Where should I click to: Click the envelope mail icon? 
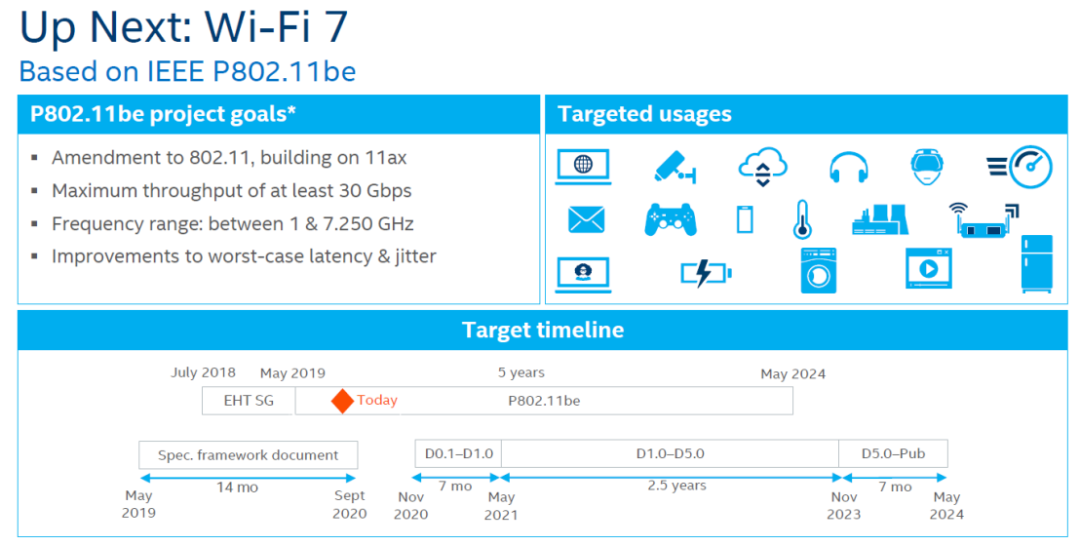(586, 219)
